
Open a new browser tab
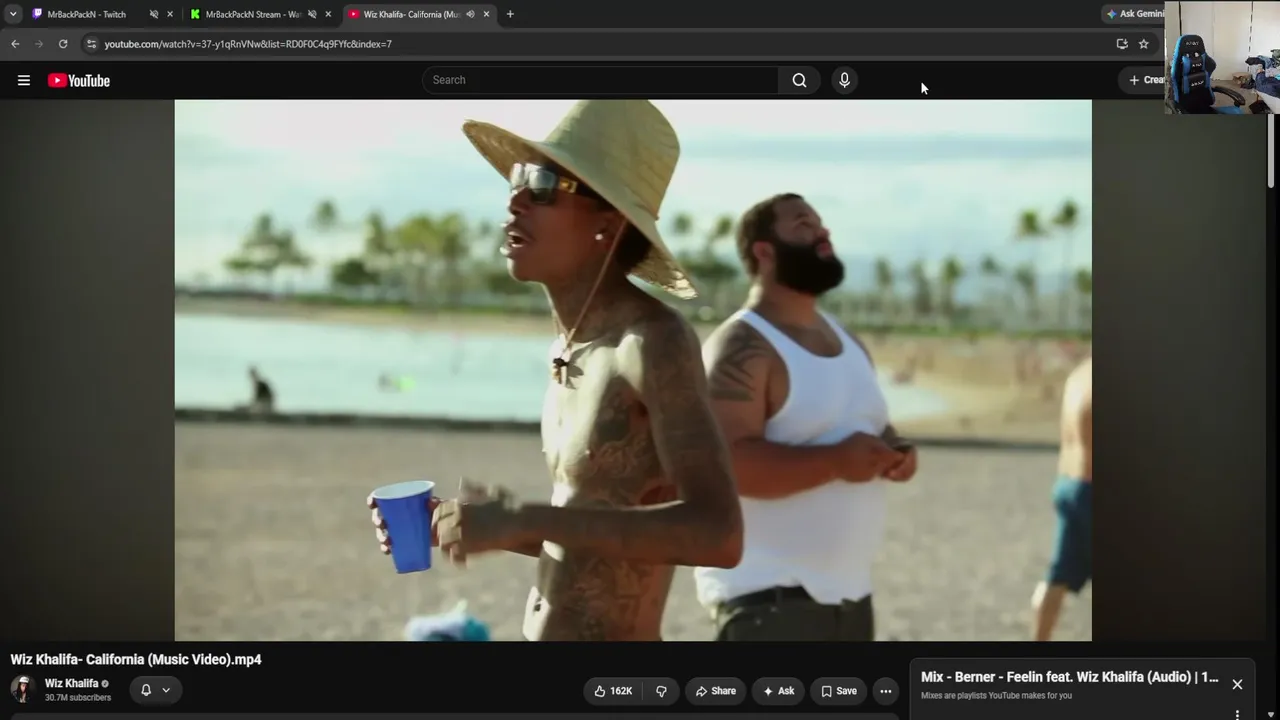(x=510, y=14)
